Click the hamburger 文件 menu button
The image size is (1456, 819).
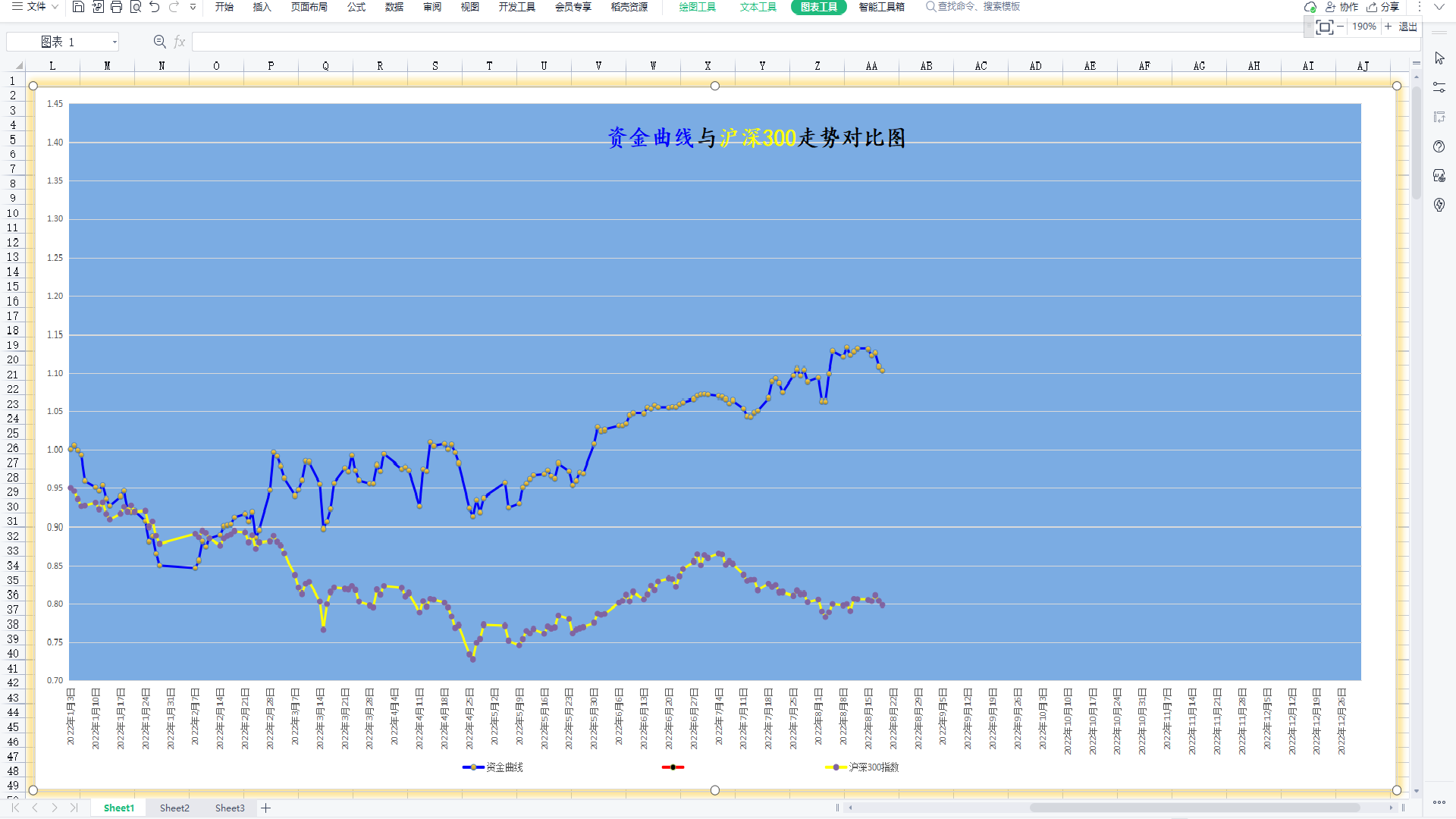click(29, 7)
